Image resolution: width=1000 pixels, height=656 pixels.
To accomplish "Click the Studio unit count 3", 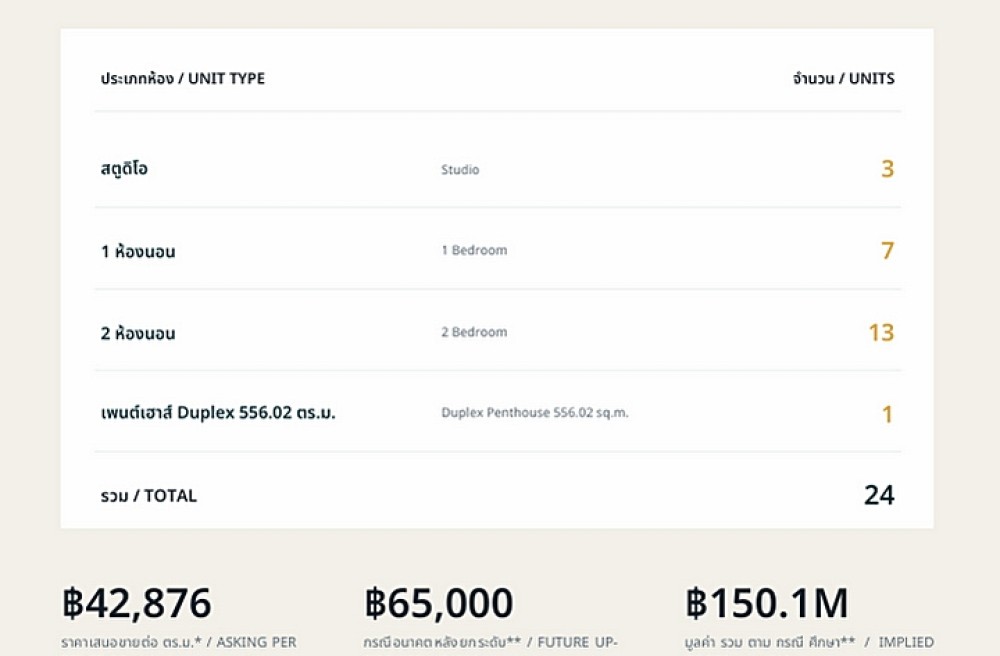I will click(887, 169).
